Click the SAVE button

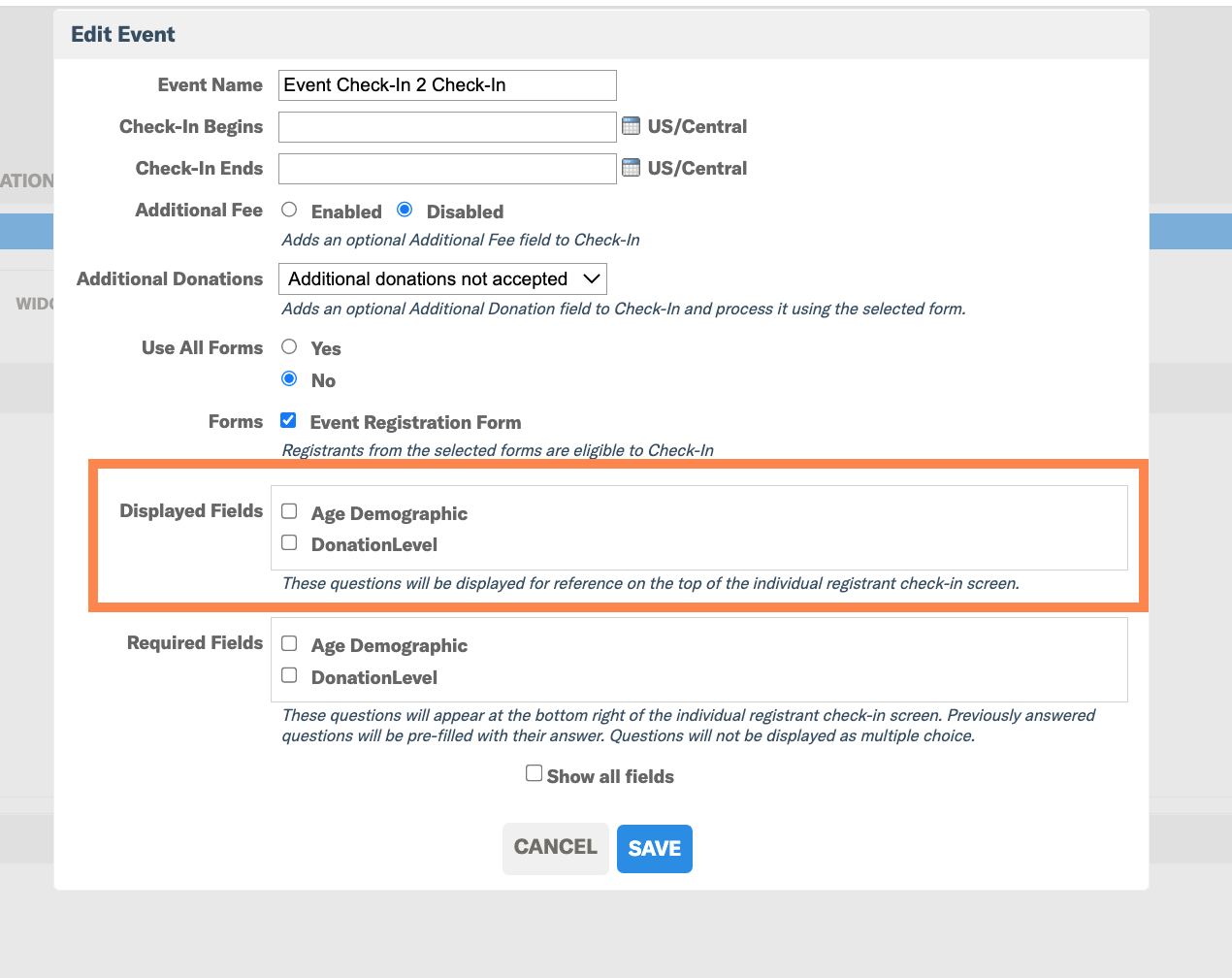[x=655, y=849]
